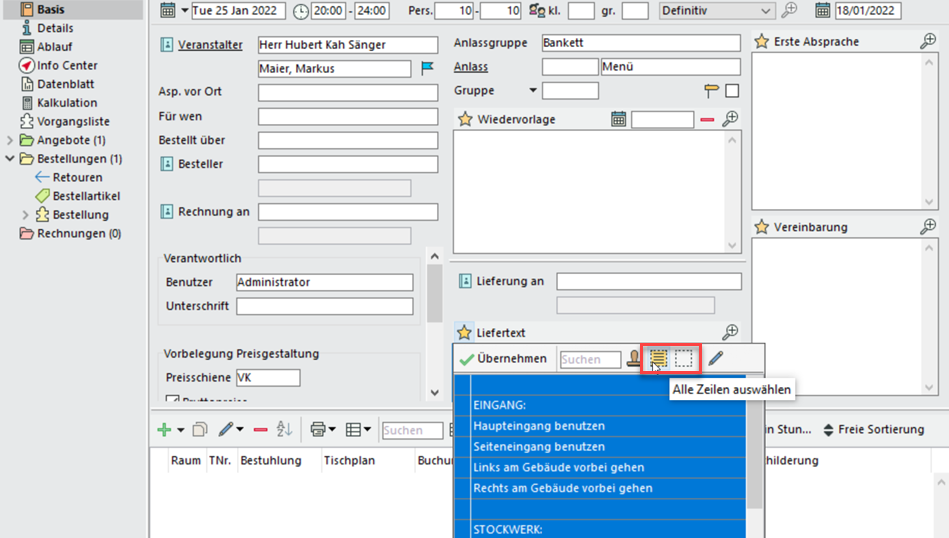Click the pencil edit icon in Liefertext popup
This screenshot has width=949, height=538.
click(x=716, y=358)
